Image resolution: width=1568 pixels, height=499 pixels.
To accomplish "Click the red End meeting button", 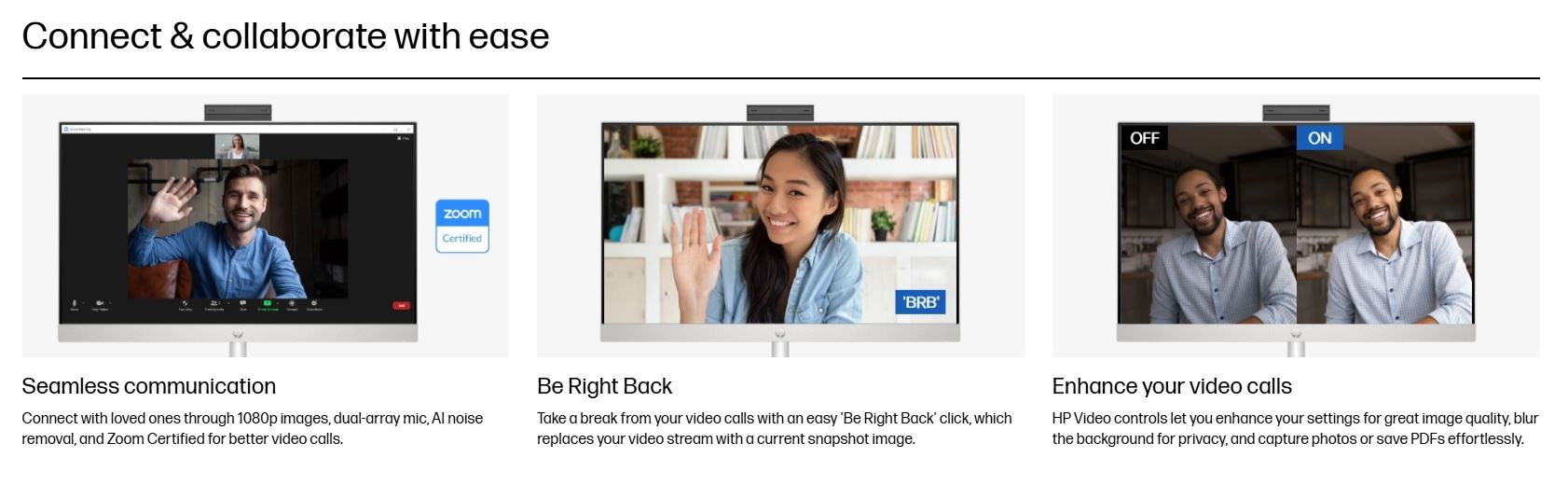I will pos(401,305).
